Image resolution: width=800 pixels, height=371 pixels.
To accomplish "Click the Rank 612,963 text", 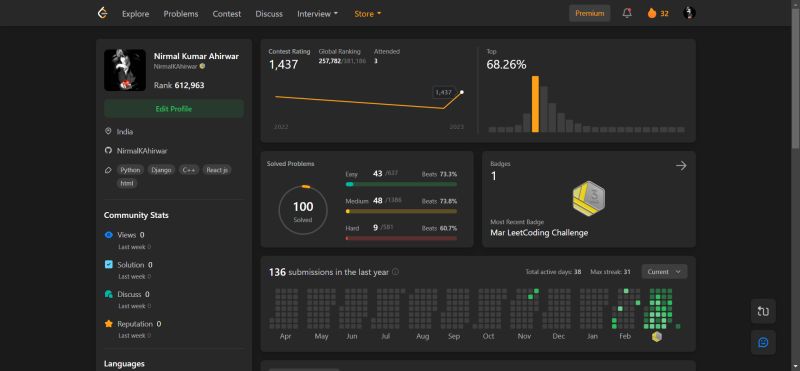I will (179, 85).
